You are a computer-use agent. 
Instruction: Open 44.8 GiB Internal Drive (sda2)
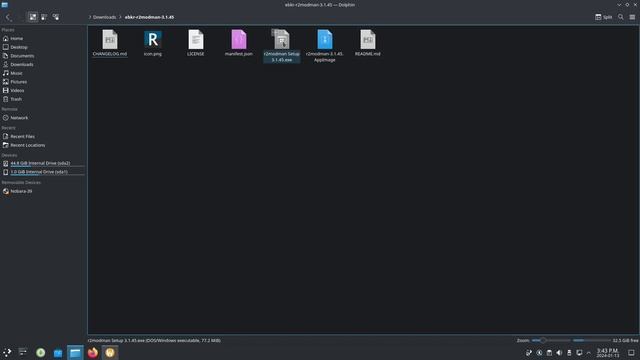43,163
